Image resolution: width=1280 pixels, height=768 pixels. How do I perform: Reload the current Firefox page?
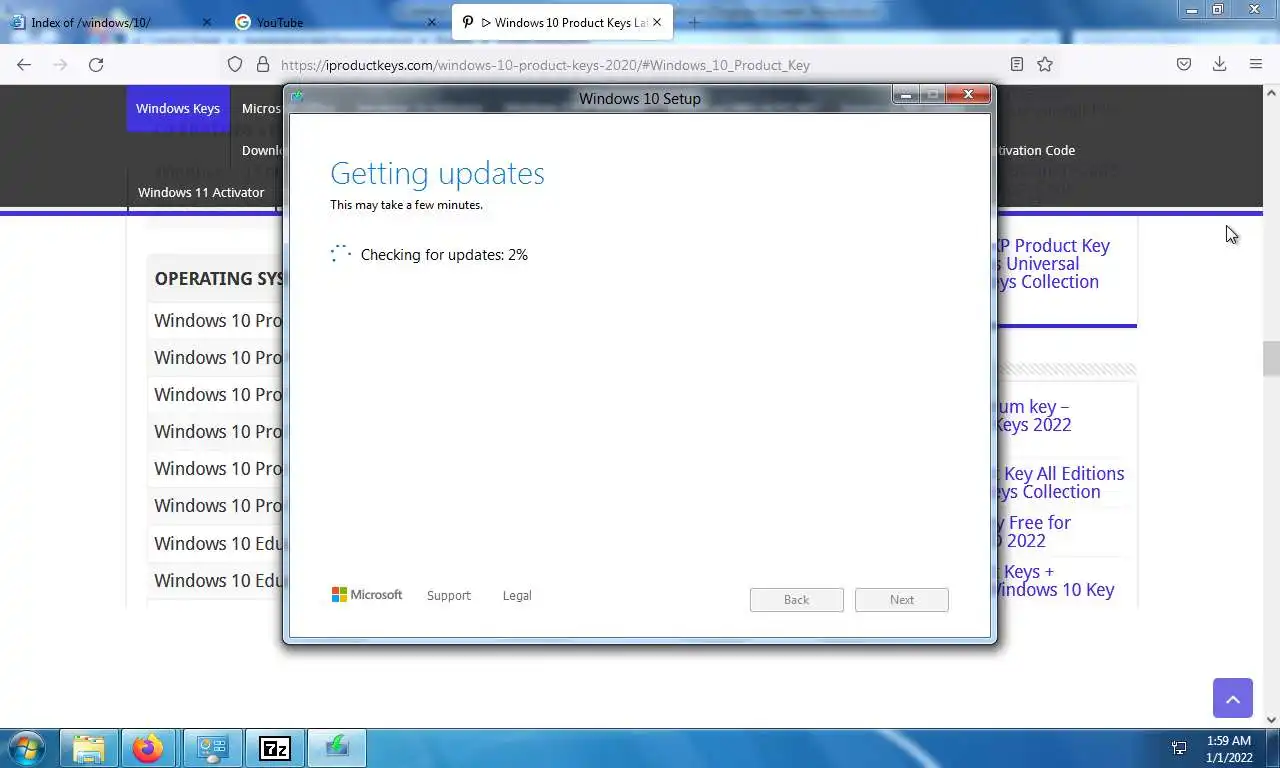pos(96,64)
